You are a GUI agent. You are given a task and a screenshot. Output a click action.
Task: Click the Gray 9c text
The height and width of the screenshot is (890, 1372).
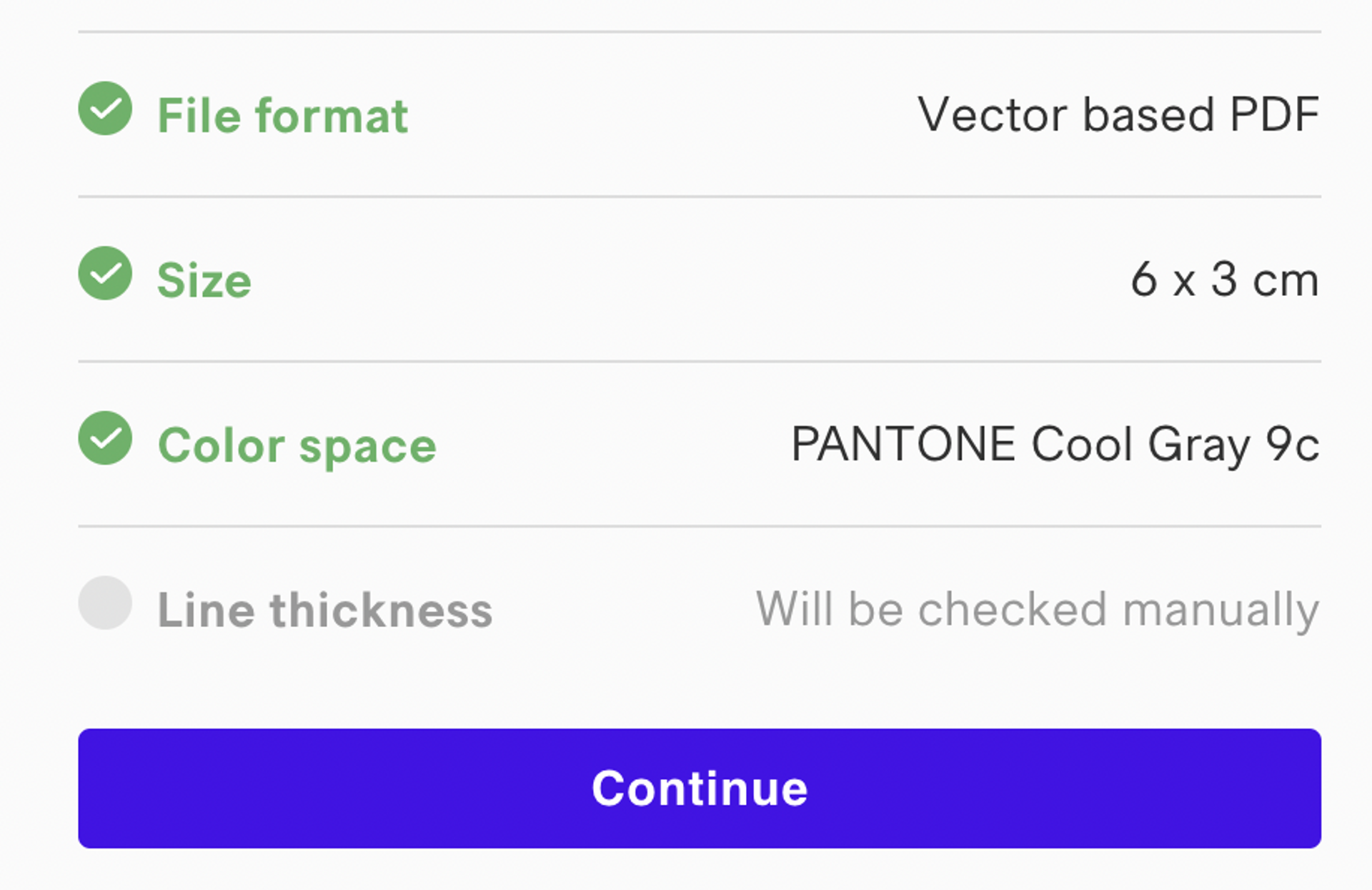(x=1233, y=445)
